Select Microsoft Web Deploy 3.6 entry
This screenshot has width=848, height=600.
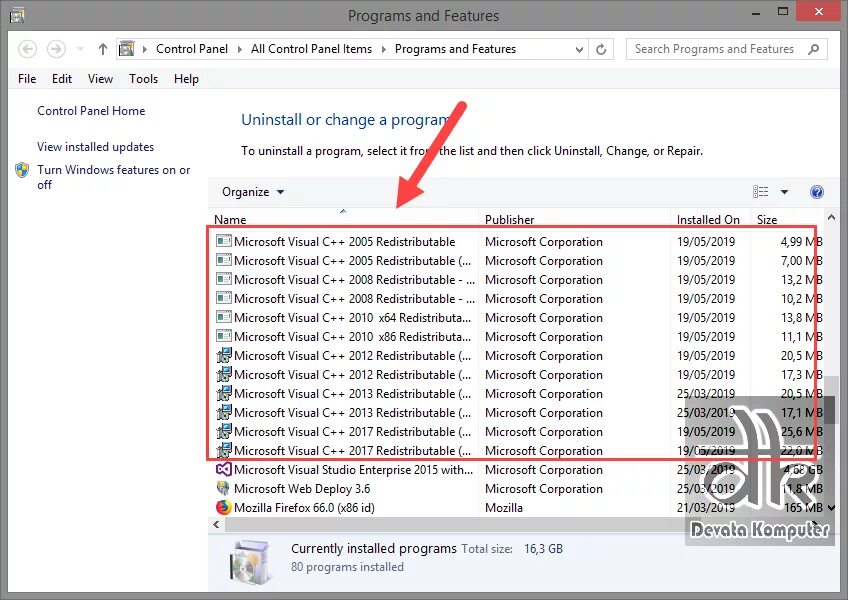[518, 489]
